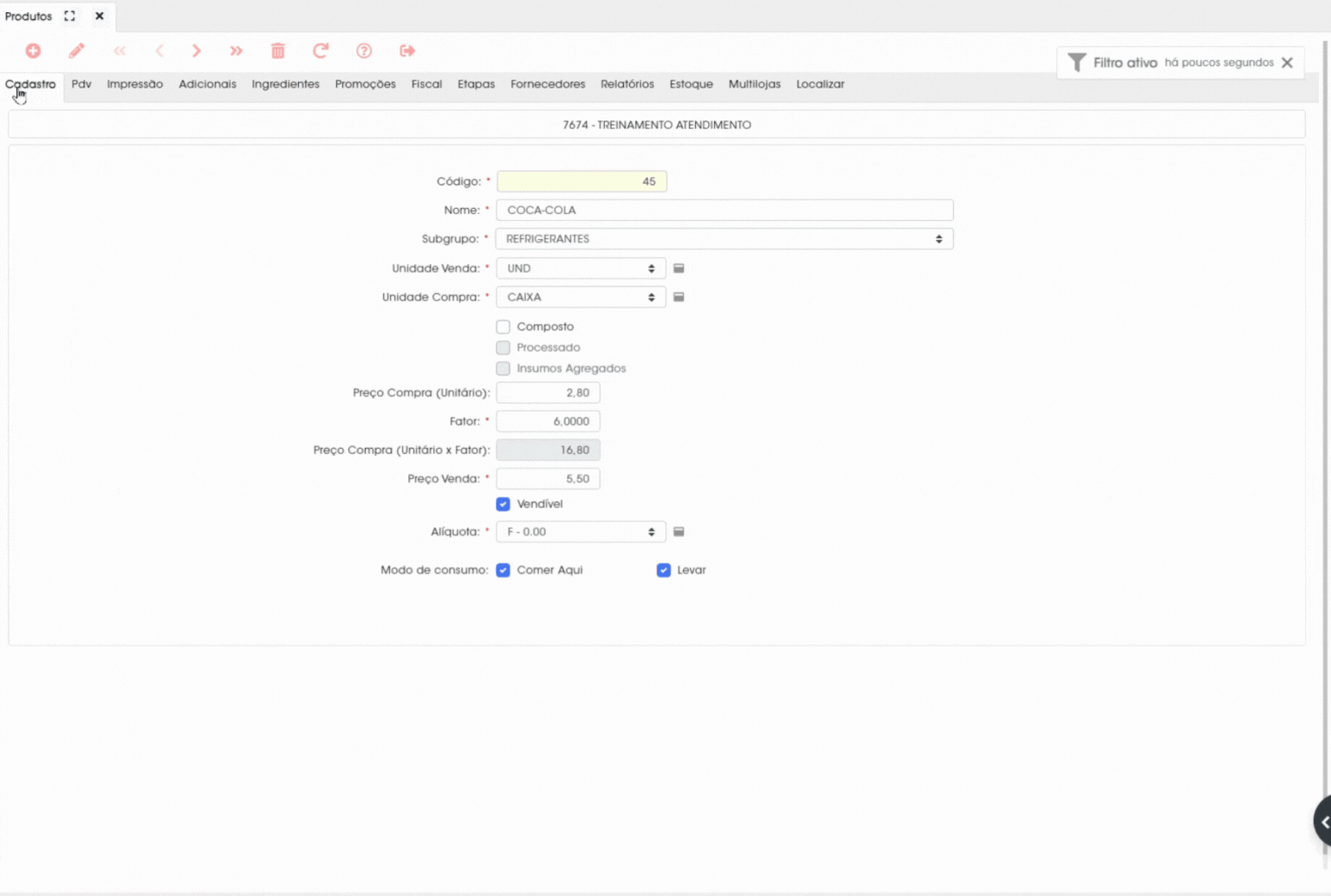The image size is (1331, 896).
Task: Go to next record arrow
Action: point(197,51)
